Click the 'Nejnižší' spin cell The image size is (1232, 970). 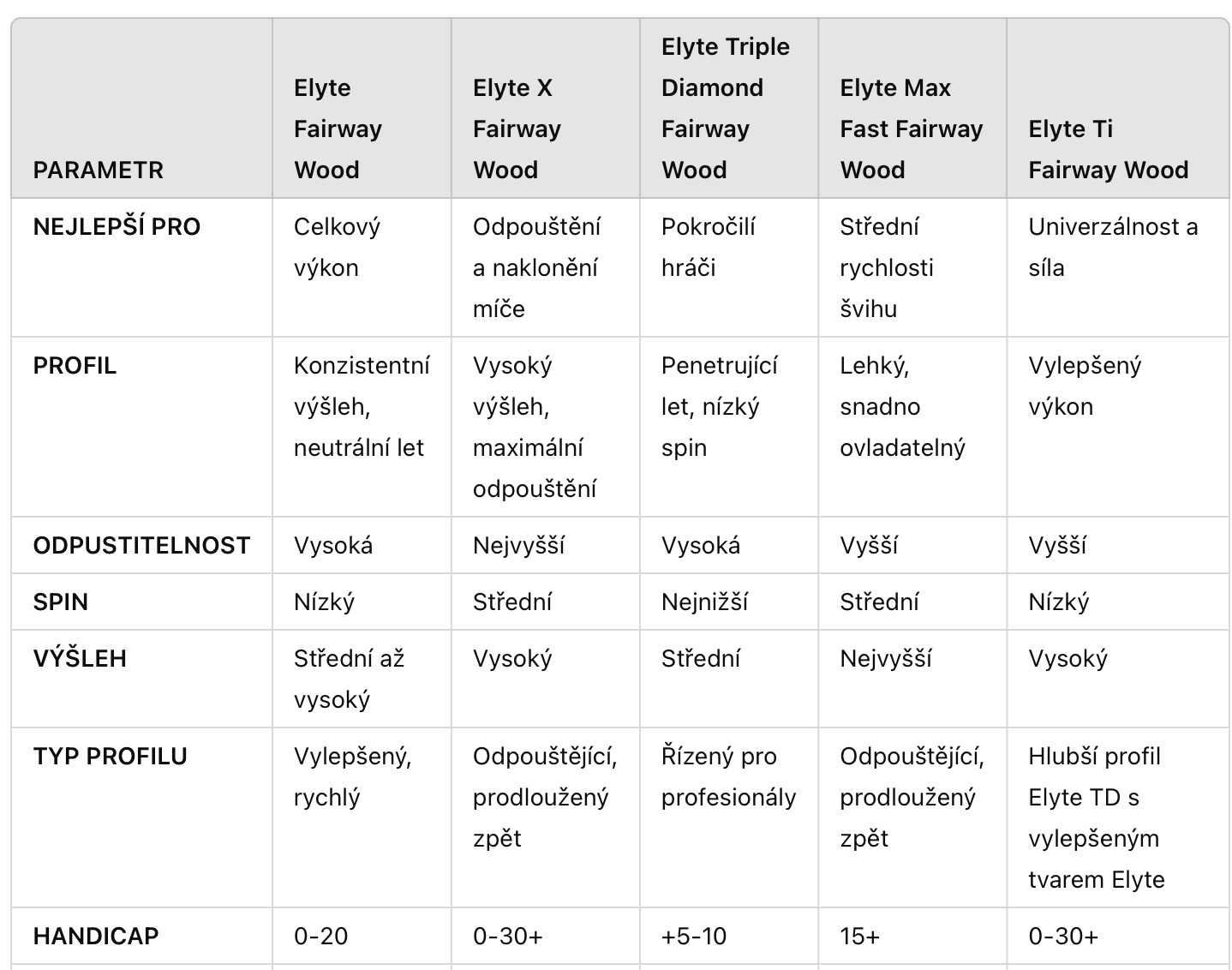704,602
